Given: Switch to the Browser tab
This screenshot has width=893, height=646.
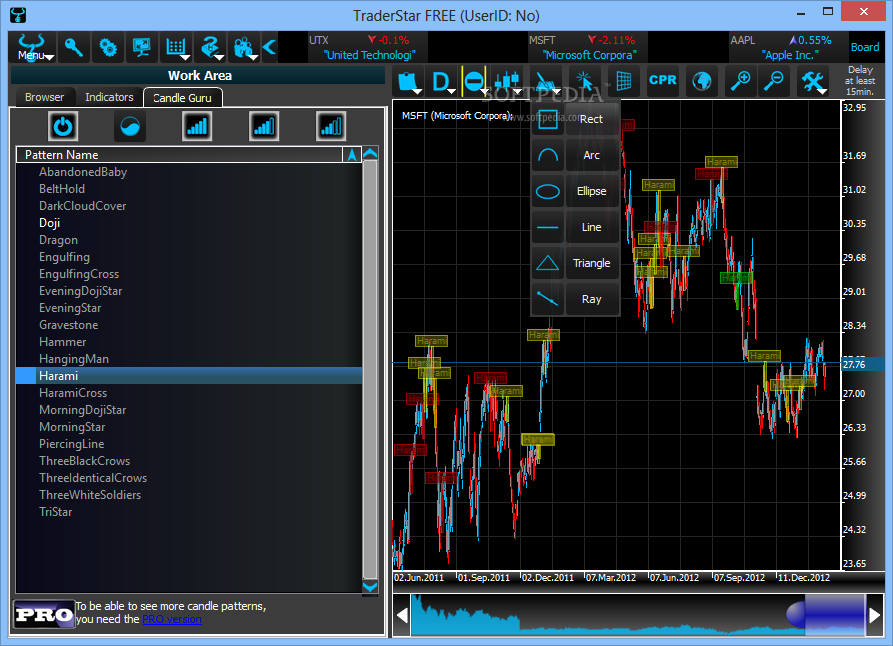Looking at the screenshot, I should pyautogui.click(x=44, y=97).
